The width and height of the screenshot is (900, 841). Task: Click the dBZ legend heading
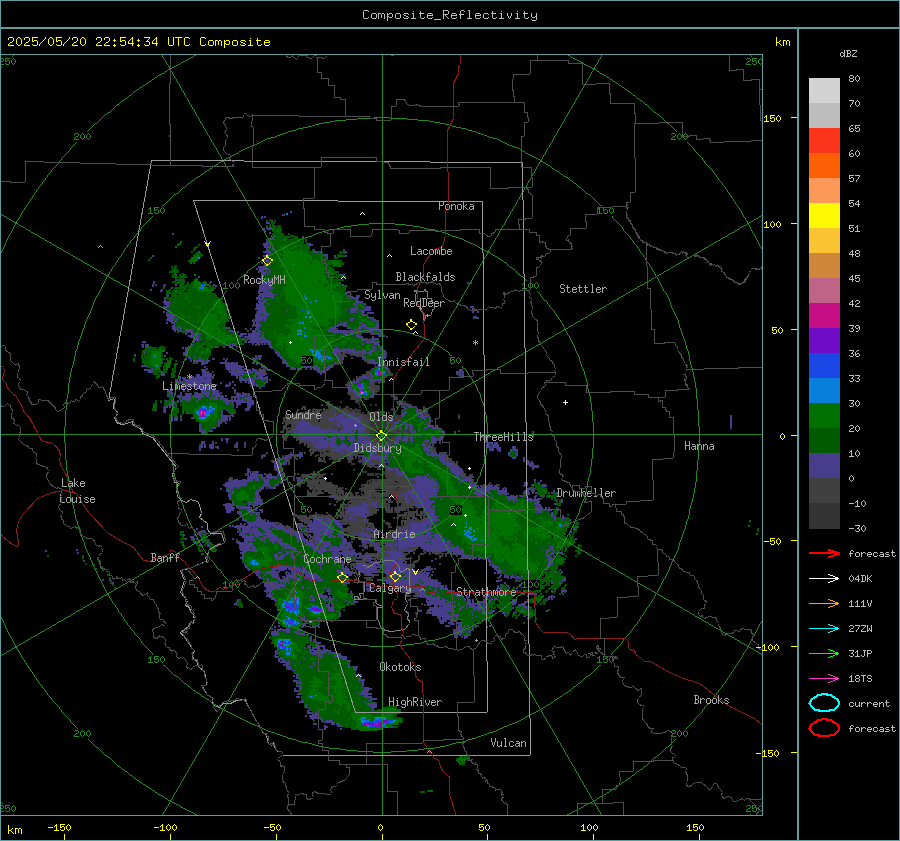click(848, 53)
